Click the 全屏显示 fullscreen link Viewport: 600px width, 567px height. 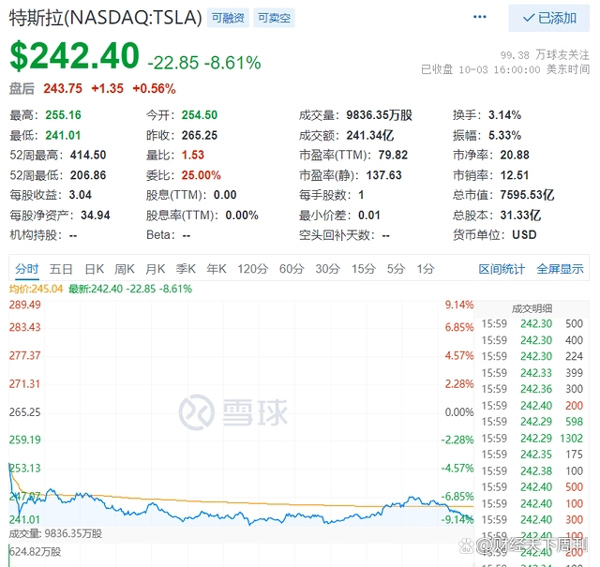560,269
